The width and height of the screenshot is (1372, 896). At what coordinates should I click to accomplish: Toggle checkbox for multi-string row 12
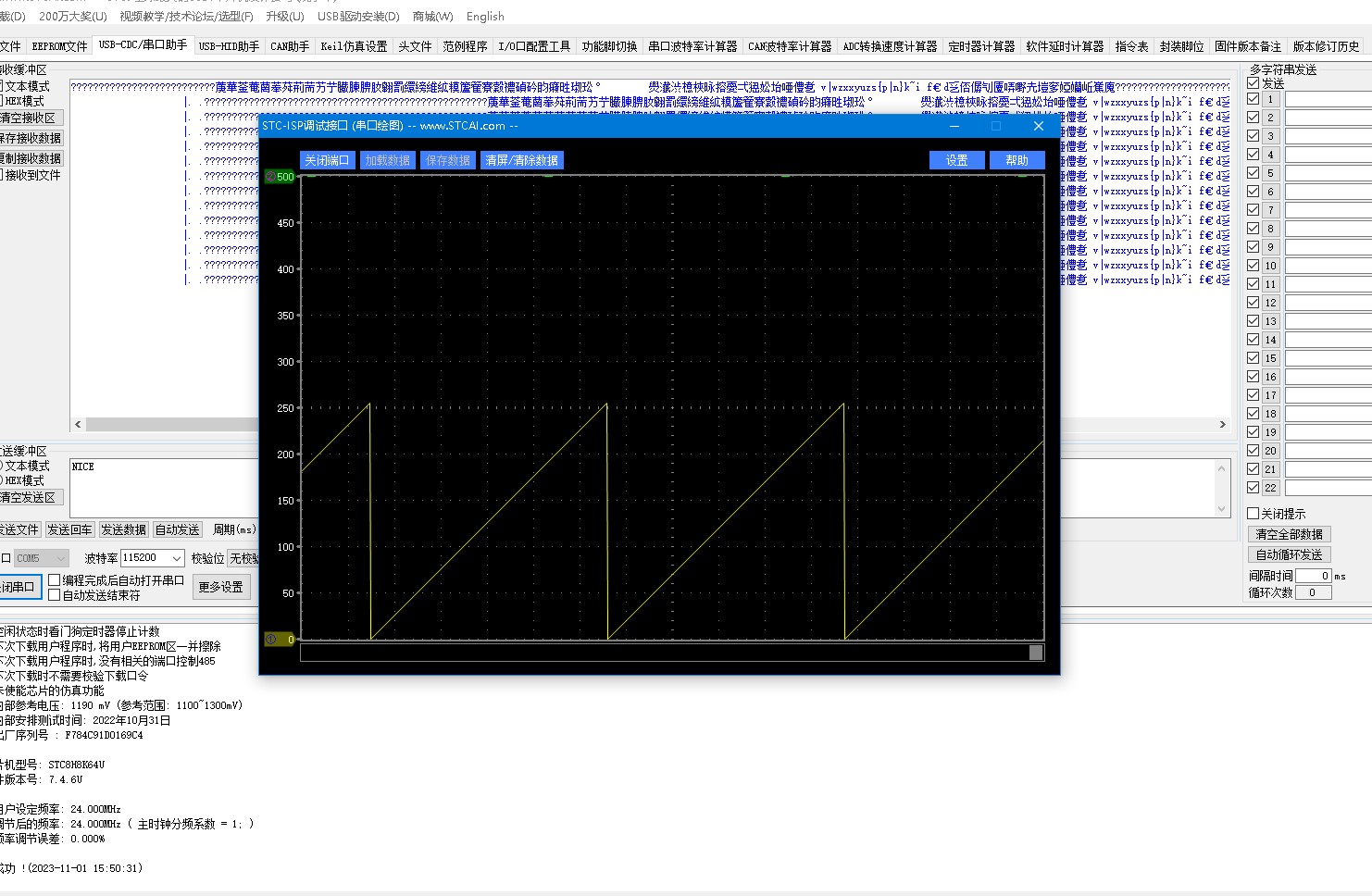point(1254,302)
